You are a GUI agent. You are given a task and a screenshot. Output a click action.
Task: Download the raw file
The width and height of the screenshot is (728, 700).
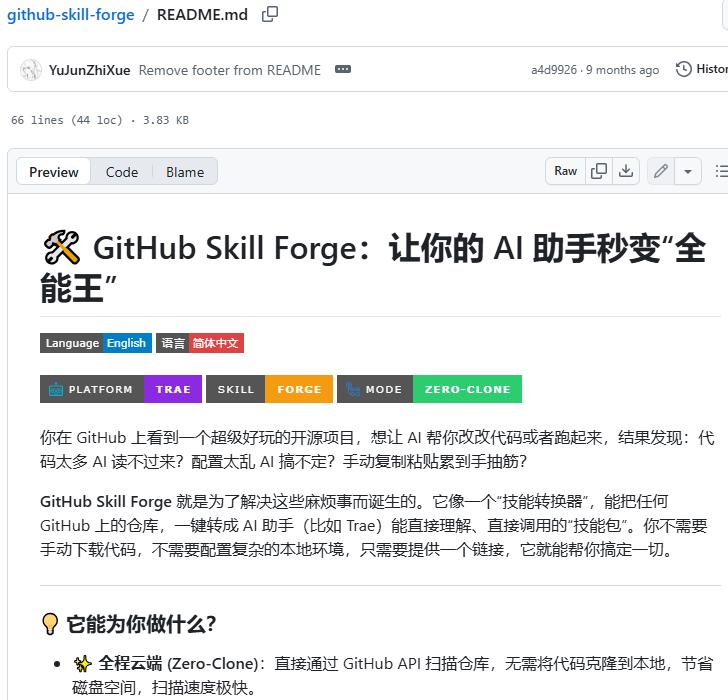click(626, 171)
